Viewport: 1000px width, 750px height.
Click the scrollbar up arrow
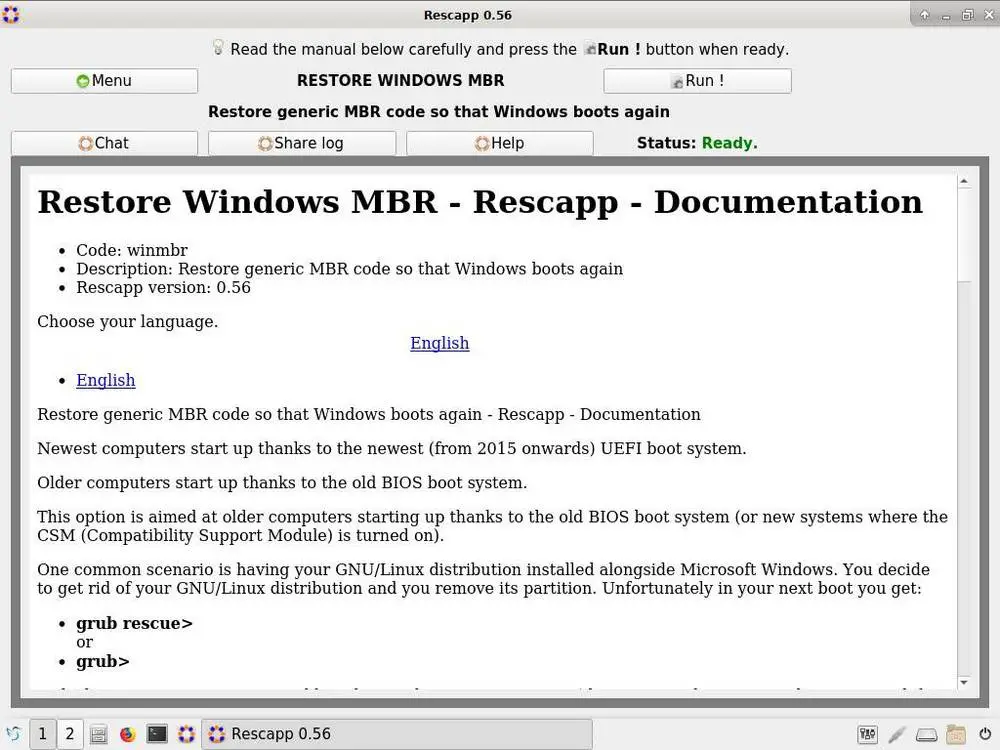click(964, 182)
